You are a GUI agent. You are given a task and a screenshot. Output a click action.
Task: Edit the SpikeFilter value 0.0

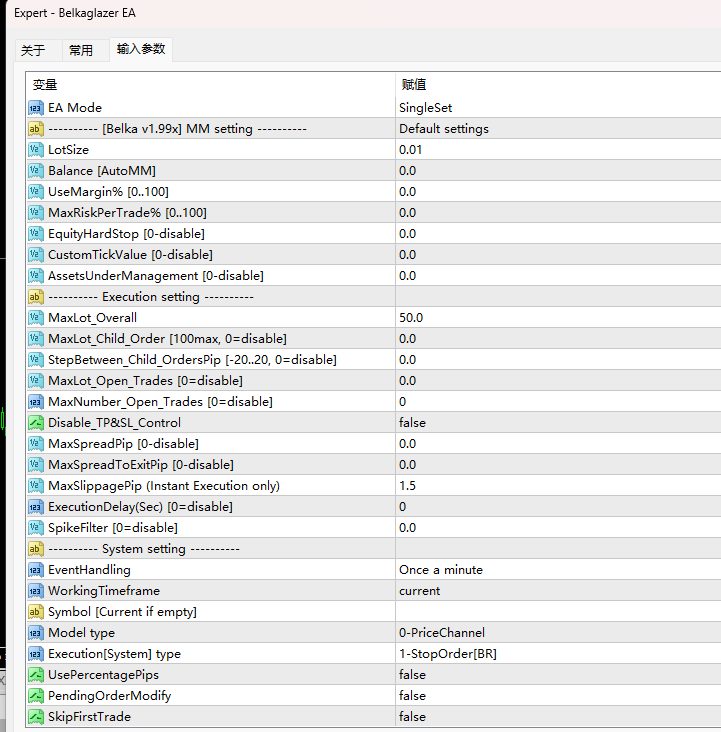(558, 528)
